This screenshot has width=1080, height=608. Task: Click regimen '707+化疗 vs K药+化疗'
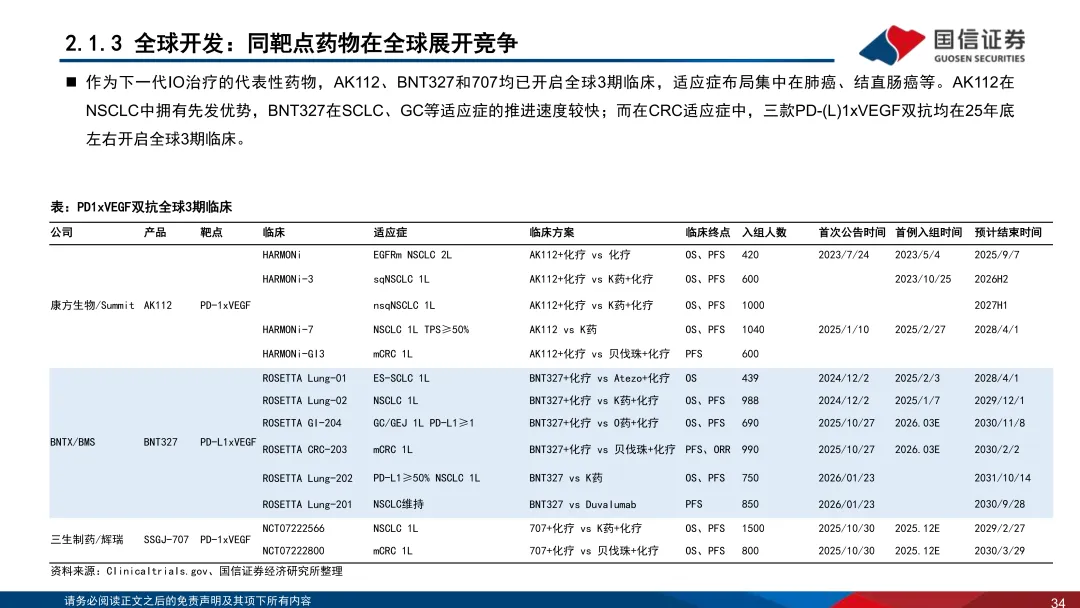pyautogui.click(x=585, y=528)
